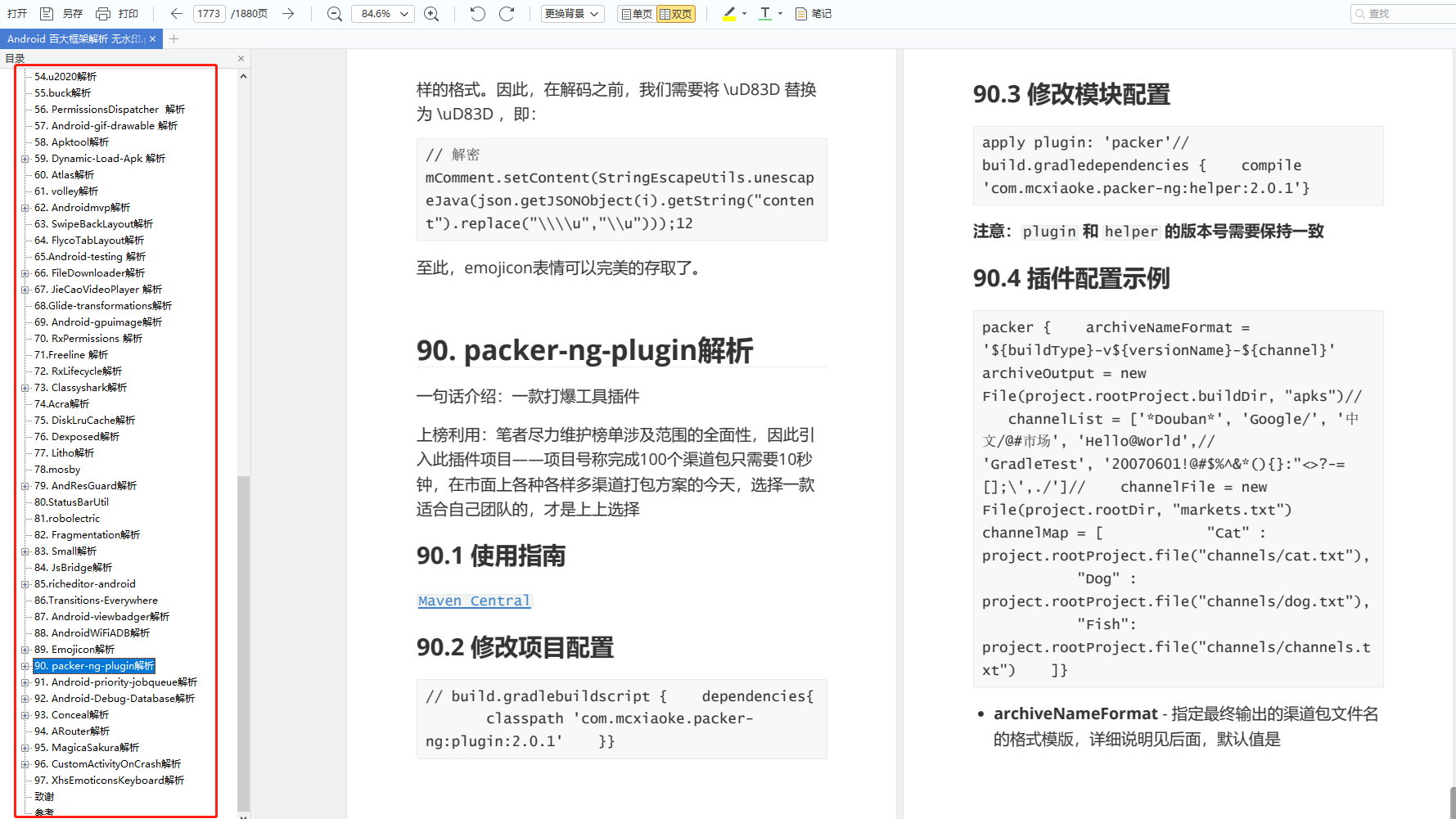Open underline color dropdown arrow
The image size is (1456, 819).
tap(780, 14)
